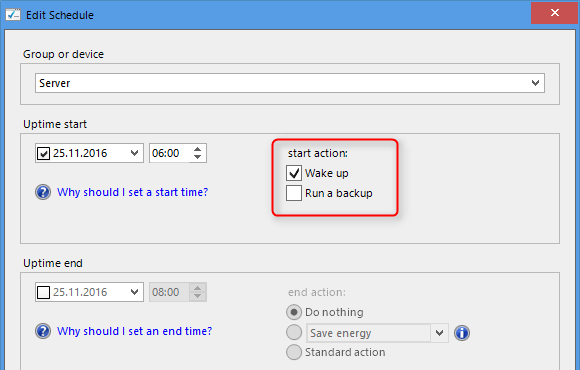Open the blue info icon next to Save energy
The image size is (580, 370).
click(462, 333)
